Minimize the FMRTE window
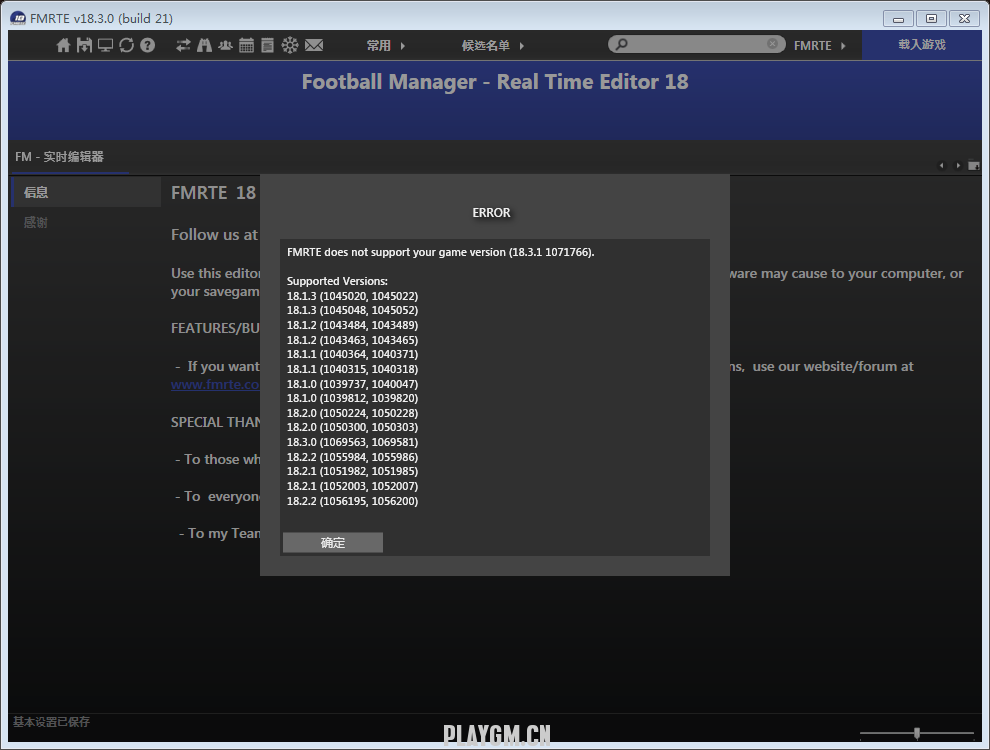The image size is (990, 750). [x=898, y=18]
